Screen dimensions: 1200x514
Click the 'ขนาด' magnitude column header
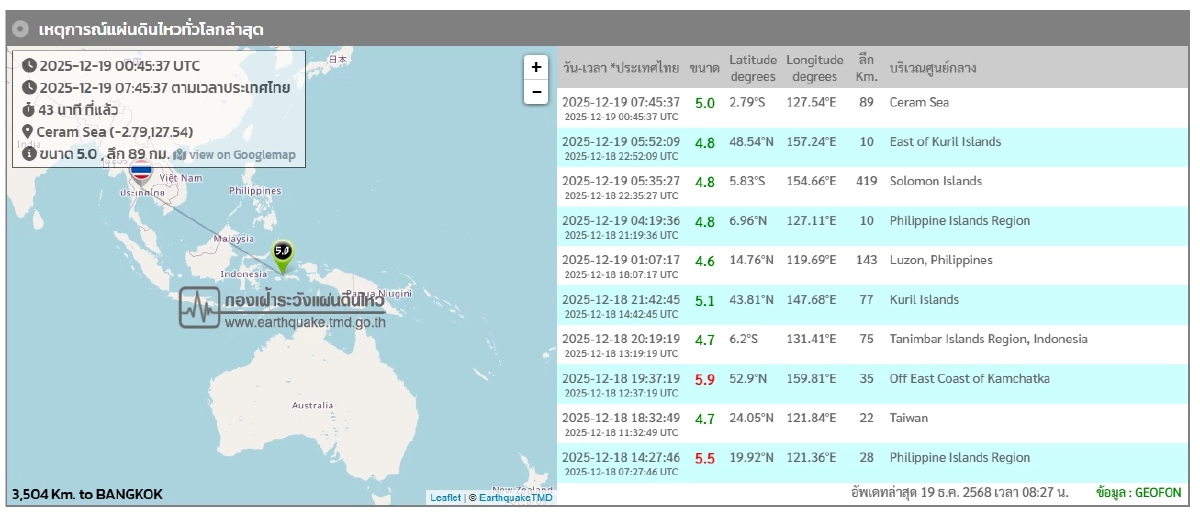[x=704, y=68]
